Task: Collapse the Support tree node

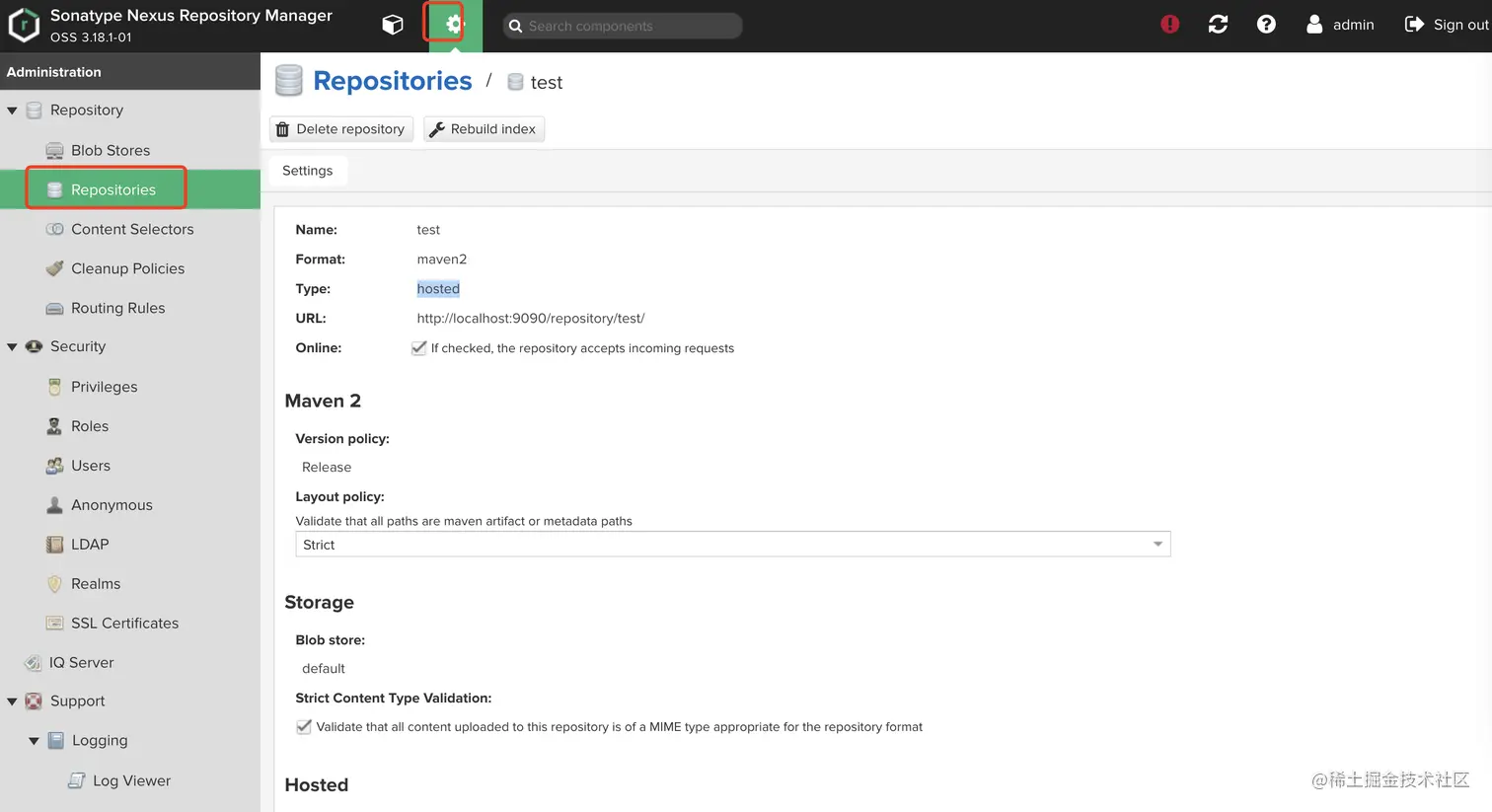Action: point(12,701)
